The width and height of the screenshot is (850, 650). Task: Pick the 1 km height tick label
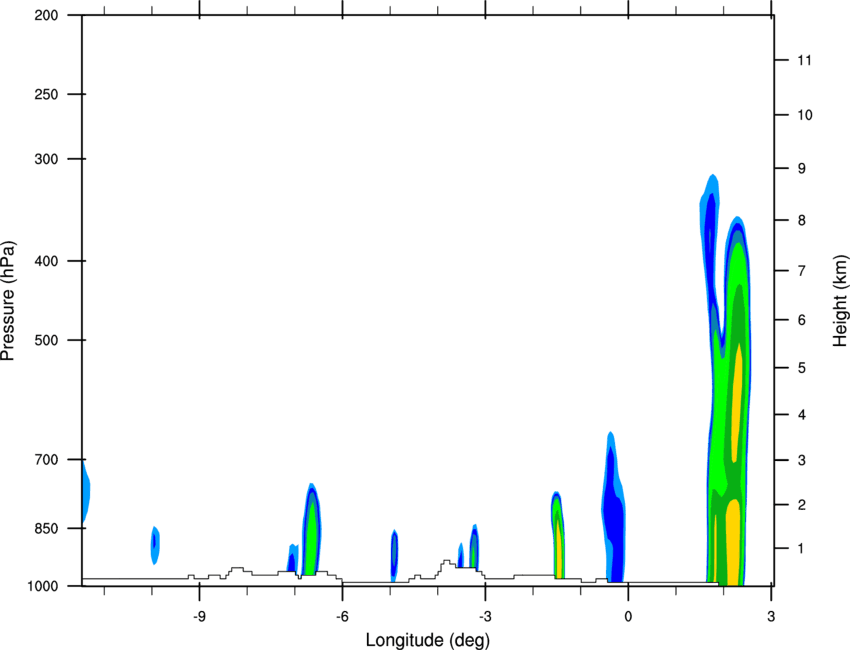(x=801, y=549)
